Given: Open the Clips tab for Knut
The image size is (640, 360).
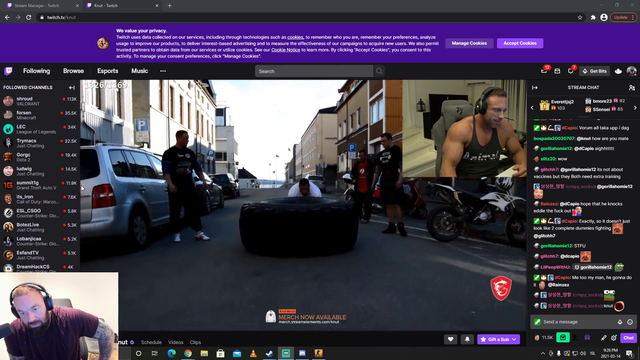Looking at the screenshot, I should pyautogui.click(x=196, y=342).
